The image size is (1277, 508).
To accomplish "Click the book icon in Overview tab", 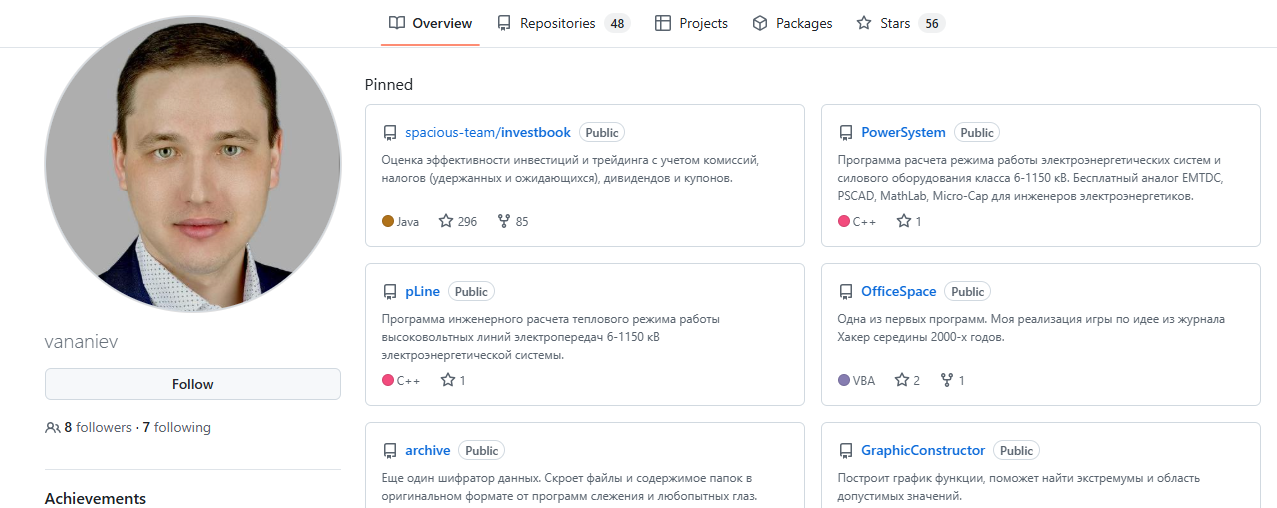I will (397, 23).
